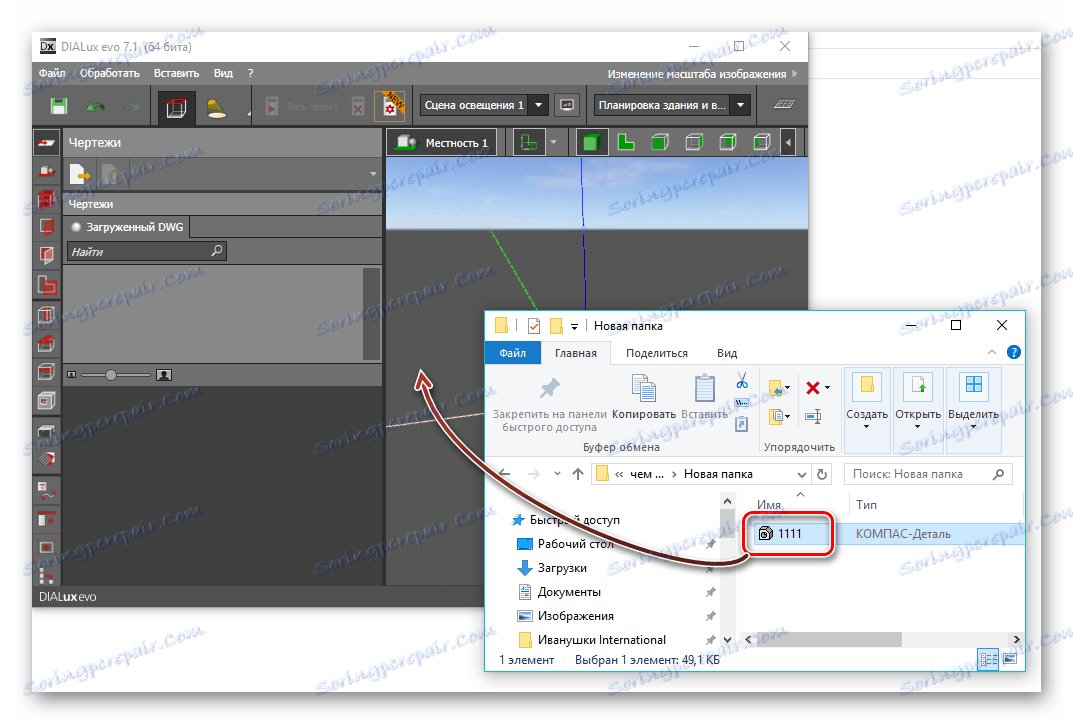The width and height of the screenshot is (1073, 724).
Task: Adjust the thumbnail size slider in Чертежи panel
Action: pos(111,375)
